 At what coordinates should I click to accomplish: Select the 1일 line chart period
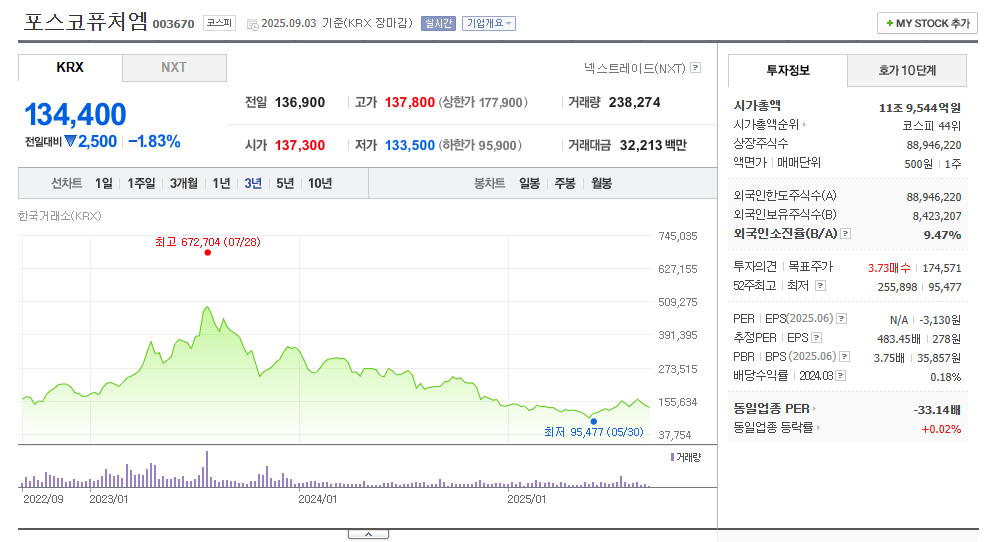[x=103, y=183]
